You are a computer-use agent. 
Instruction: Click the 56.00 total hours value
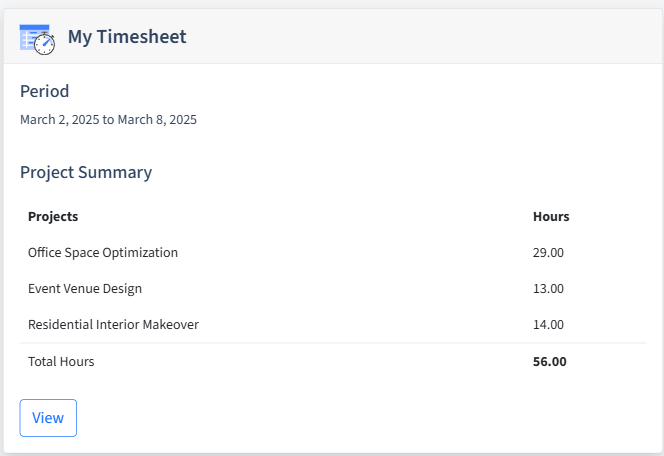point(550,362)
